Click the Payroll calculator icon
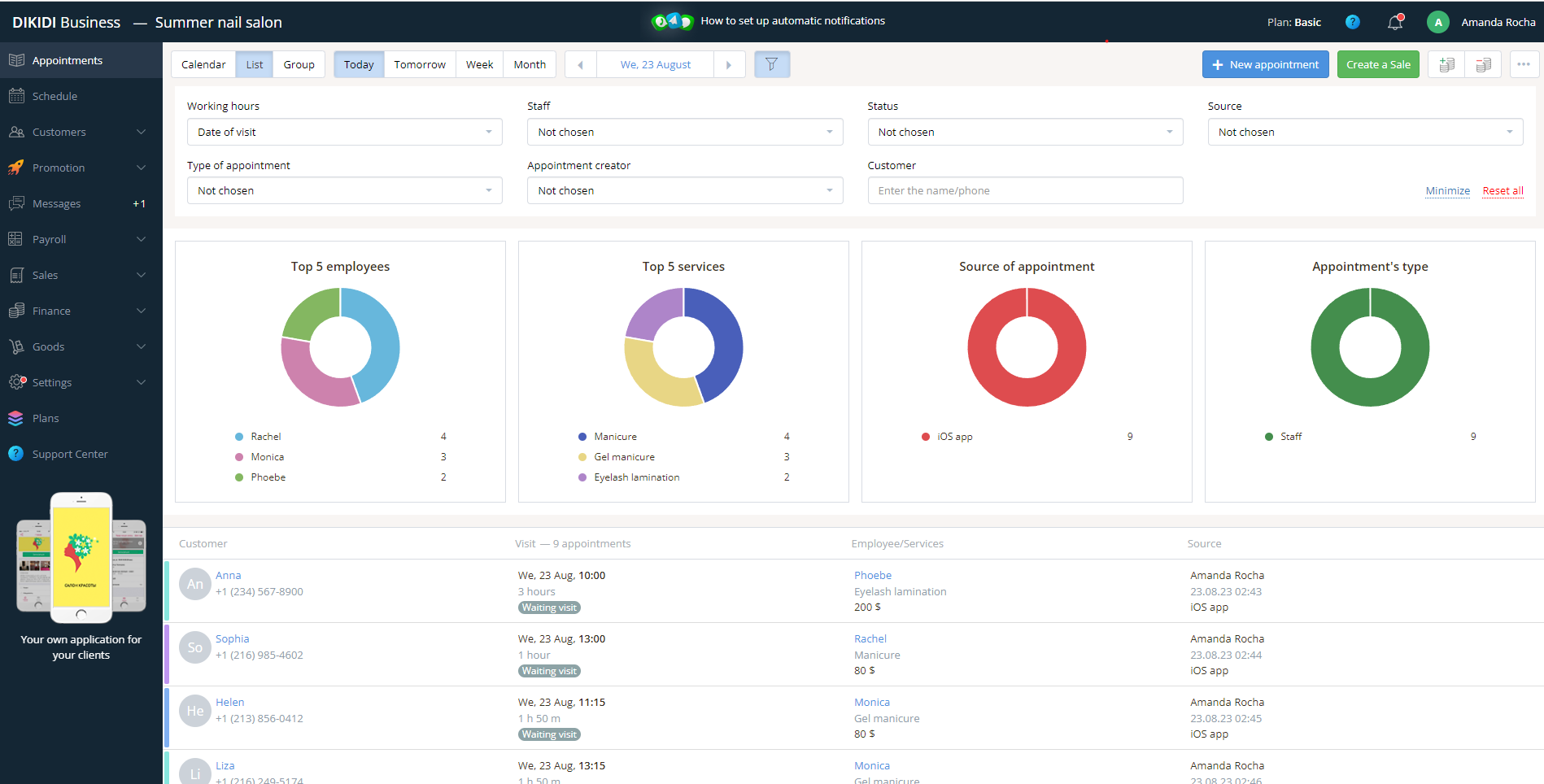Image resolution: width=1544 pixels, height=784 pixels. pos(15,239)
